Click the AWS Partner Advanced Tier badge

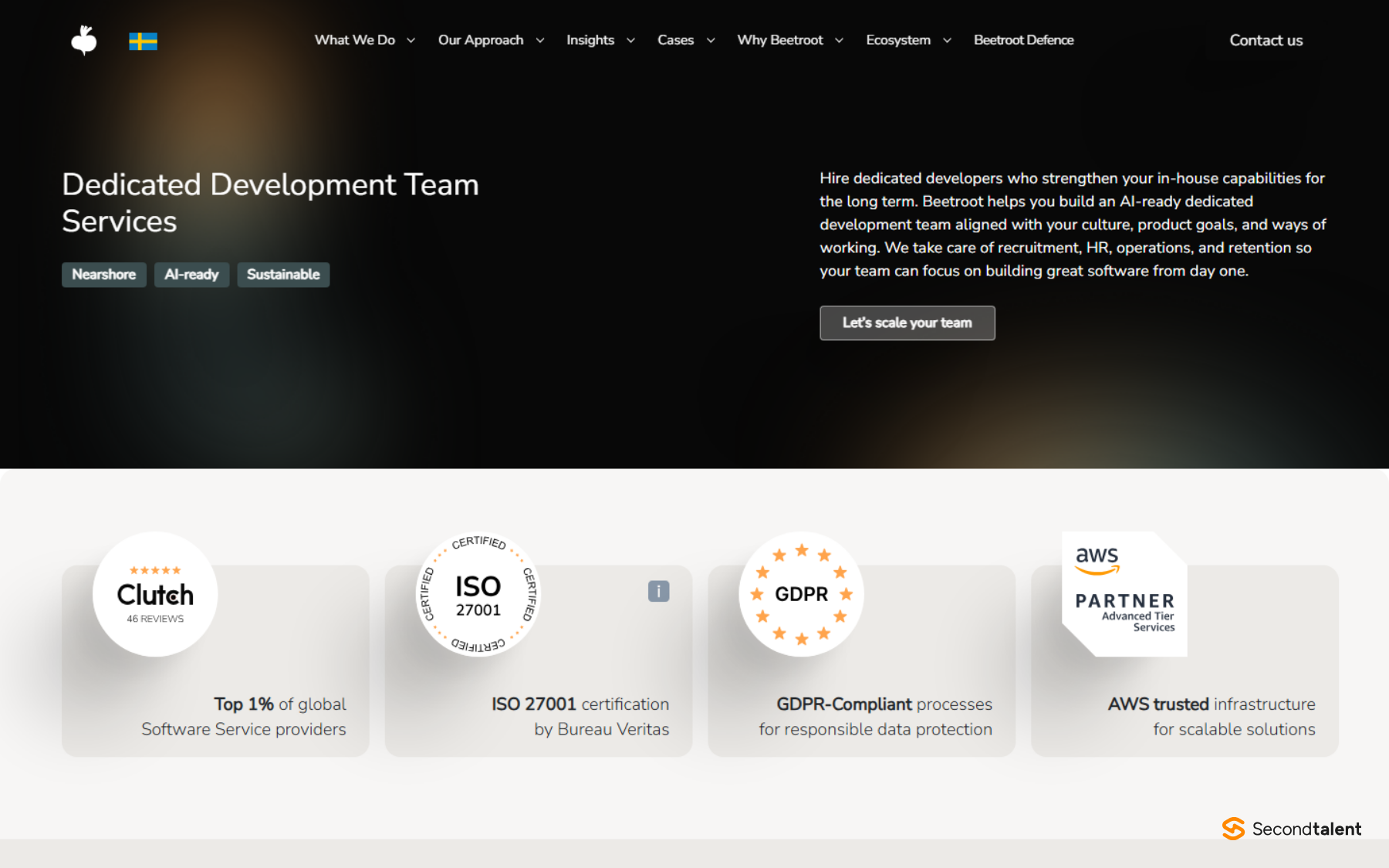(x=1124, y=594)
